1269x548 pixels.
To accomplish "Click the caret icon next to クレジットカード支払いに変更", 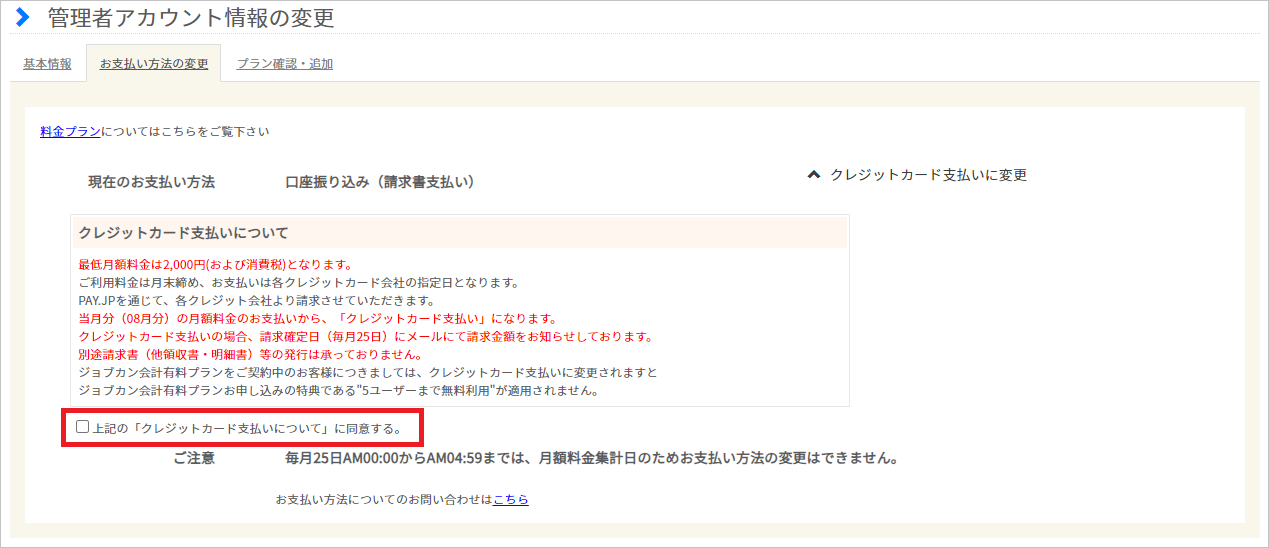I will (813, 175).
